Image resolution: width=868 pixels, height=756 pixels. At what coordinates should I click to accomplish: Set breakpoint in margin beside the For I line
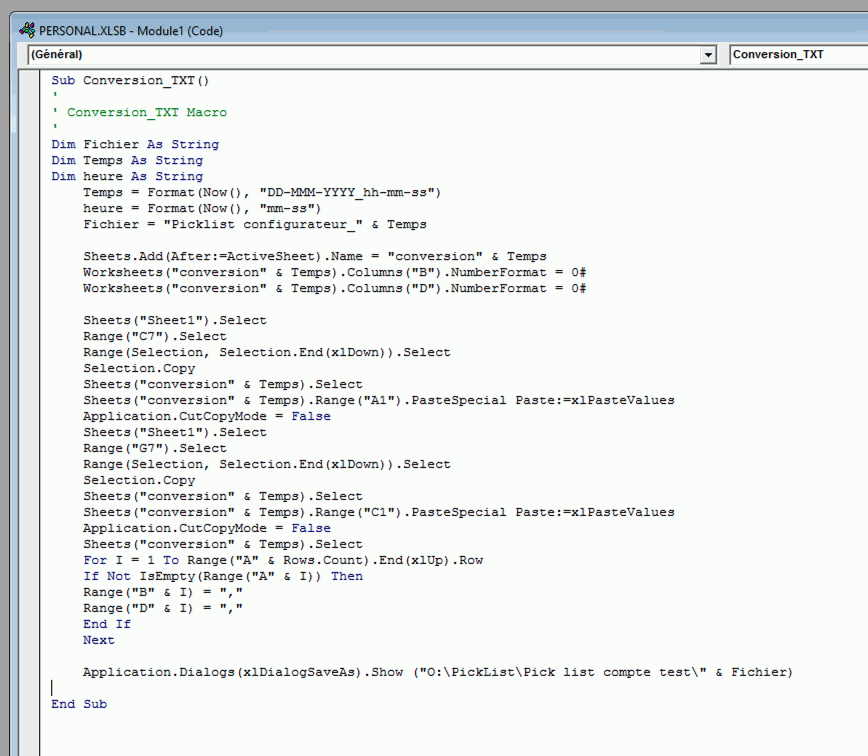click(32, 560)
